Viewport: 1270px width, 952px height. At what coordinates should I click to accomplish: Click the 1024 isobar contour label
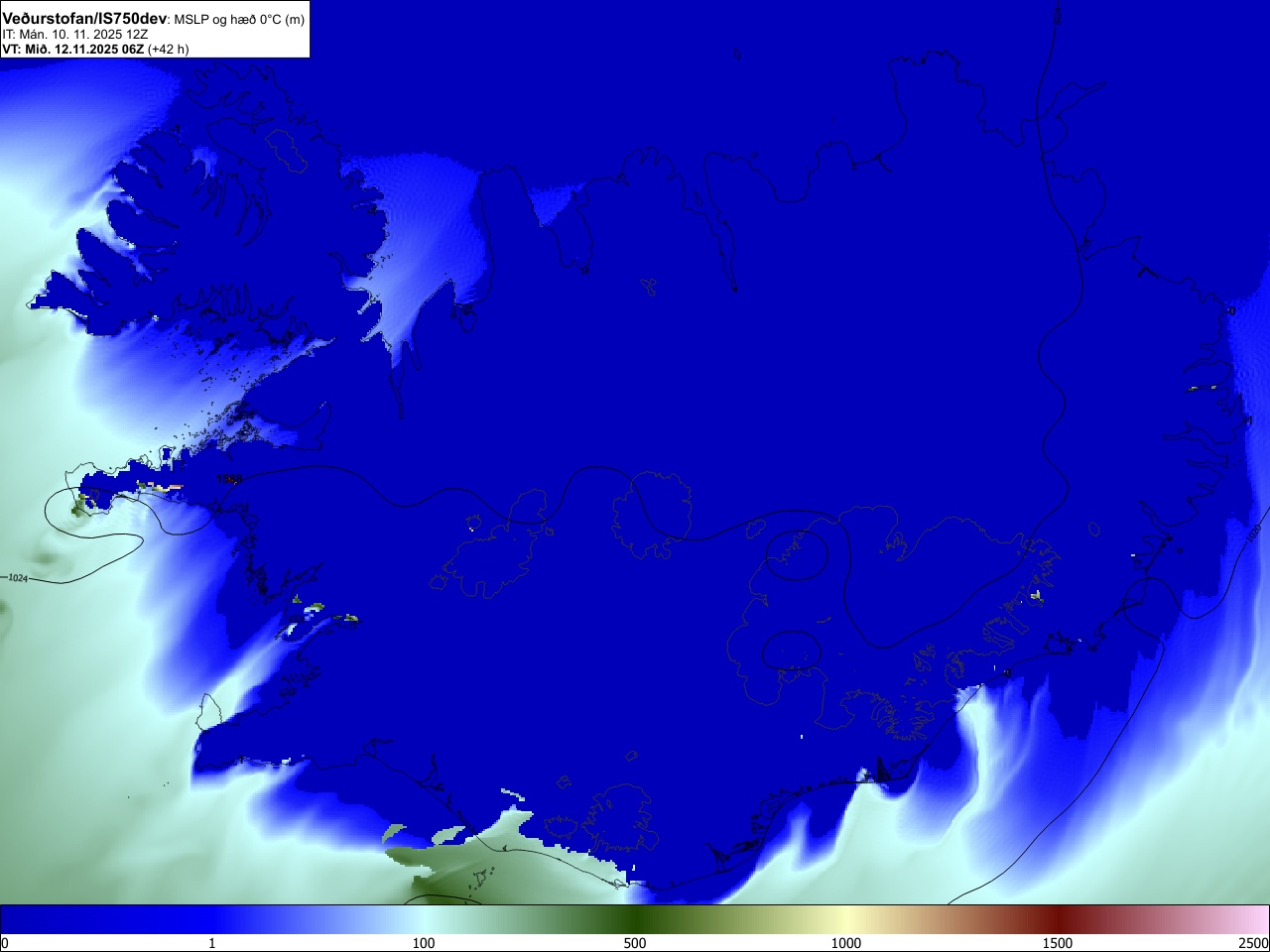(x=17, y=577)
